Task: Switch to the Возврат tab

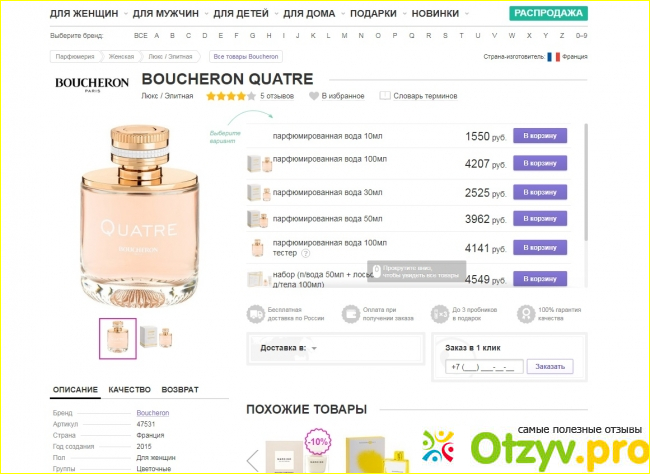Action: click(180, 390)
